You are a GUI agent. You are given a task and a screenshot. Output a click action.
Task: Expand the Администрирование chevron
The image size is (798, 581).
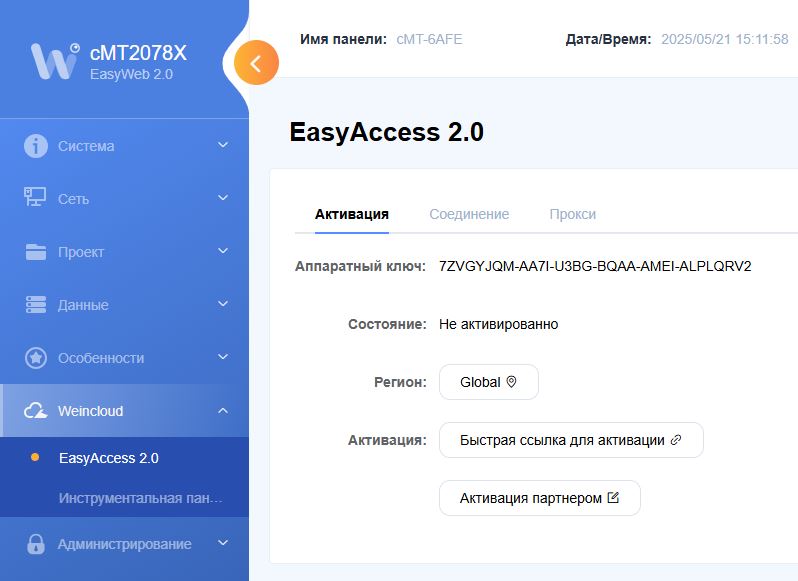[223, 544]
